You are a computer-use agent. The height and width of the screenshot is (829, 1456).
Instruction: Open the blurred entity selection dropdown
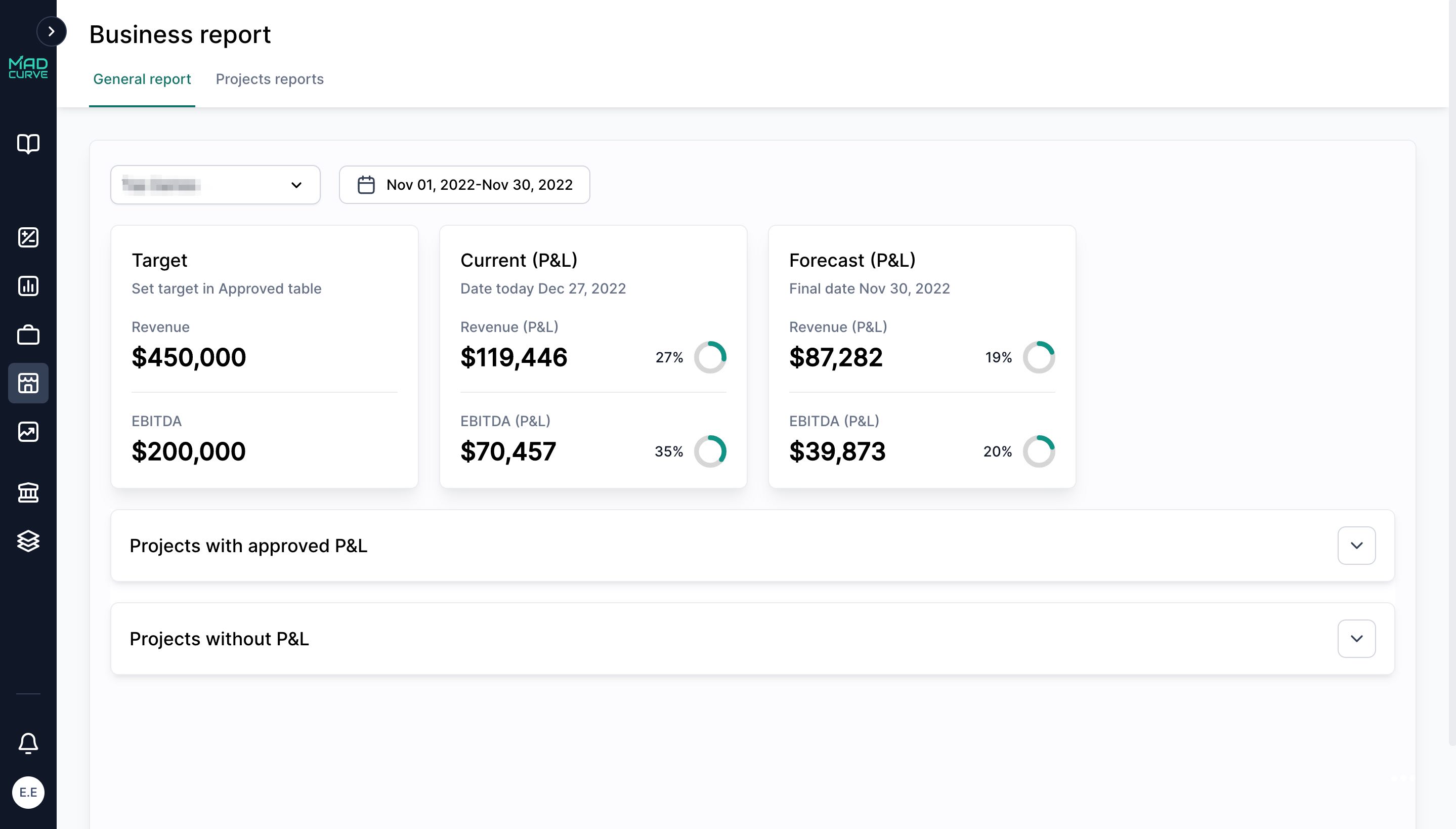215,184
